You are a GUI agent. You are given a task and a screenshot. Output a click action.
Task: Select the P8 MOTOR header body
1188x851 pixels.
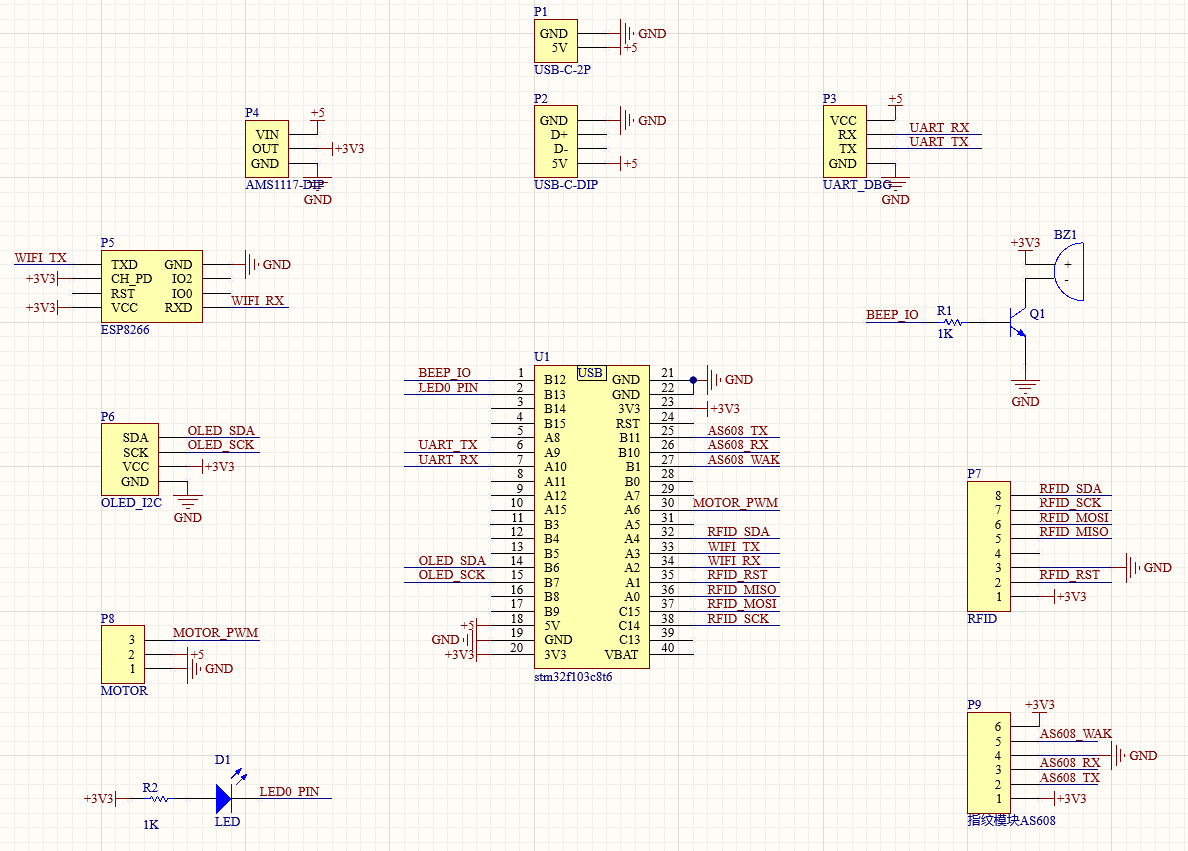(123, 654)
